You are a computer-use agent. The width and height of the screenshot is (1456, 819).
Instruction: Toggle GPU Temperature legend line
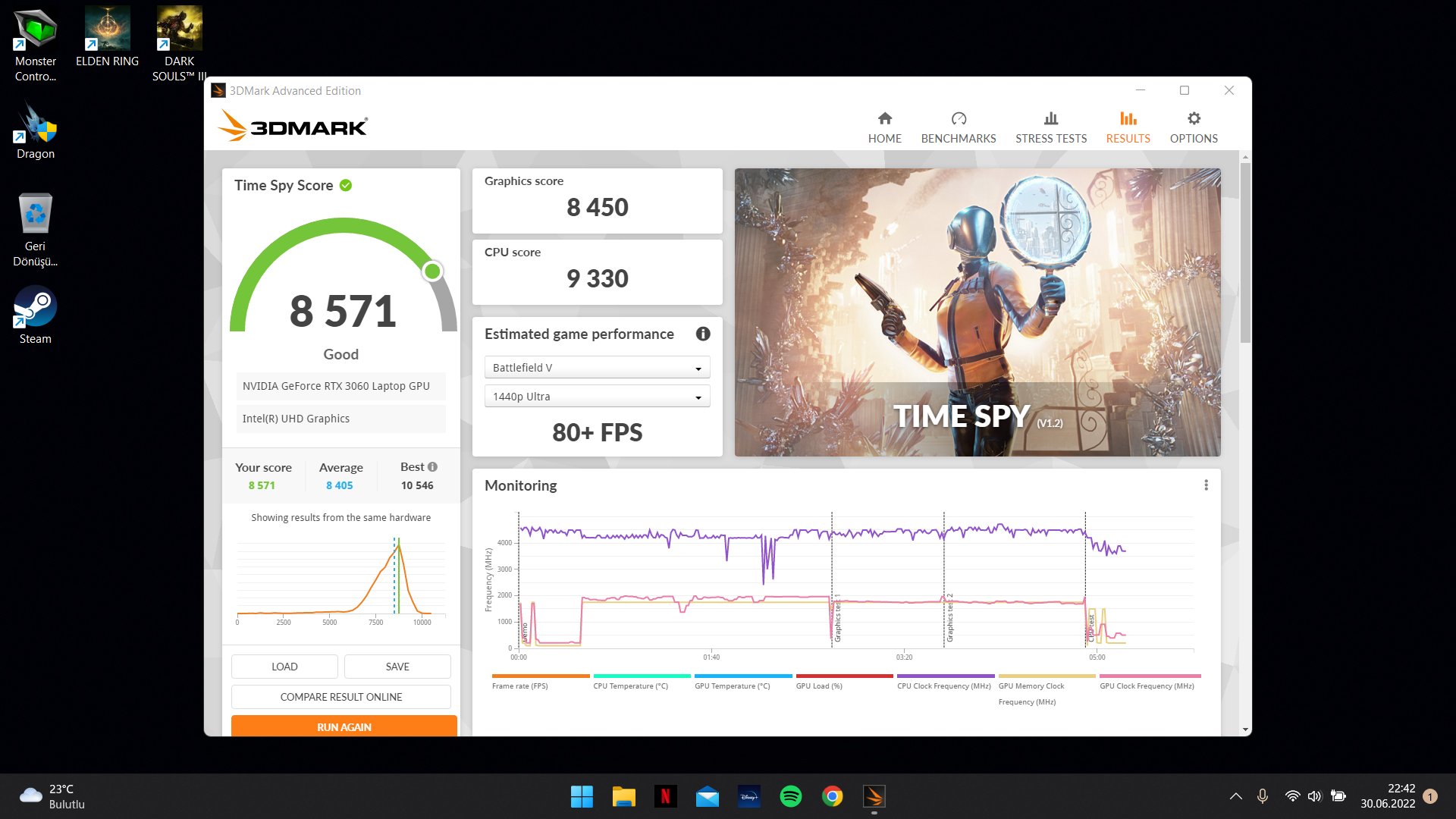point(742,676)
